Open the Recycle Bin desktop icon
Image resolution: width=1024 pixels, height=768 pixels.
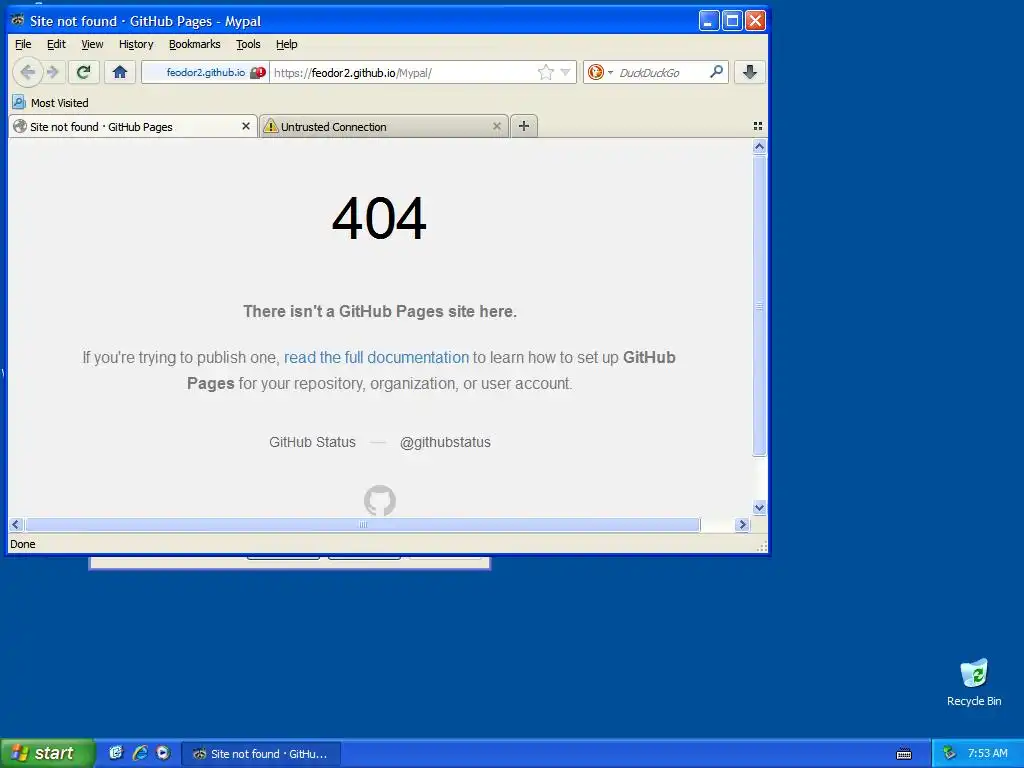pyautogui.click(x=974, y=682)
